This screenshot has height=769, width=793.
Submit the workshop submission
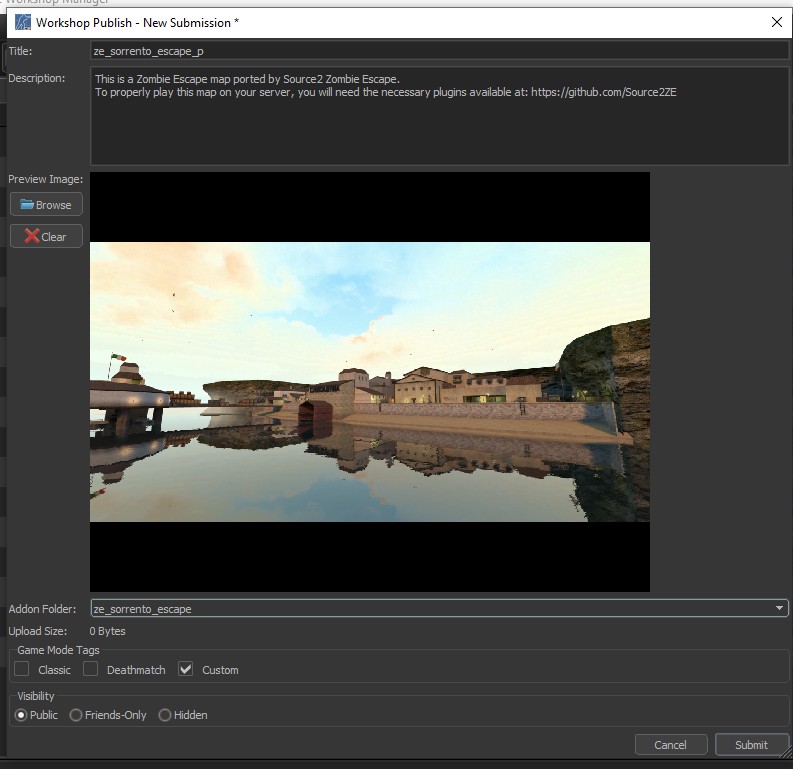pyautogui.click(x=752, y=745)
